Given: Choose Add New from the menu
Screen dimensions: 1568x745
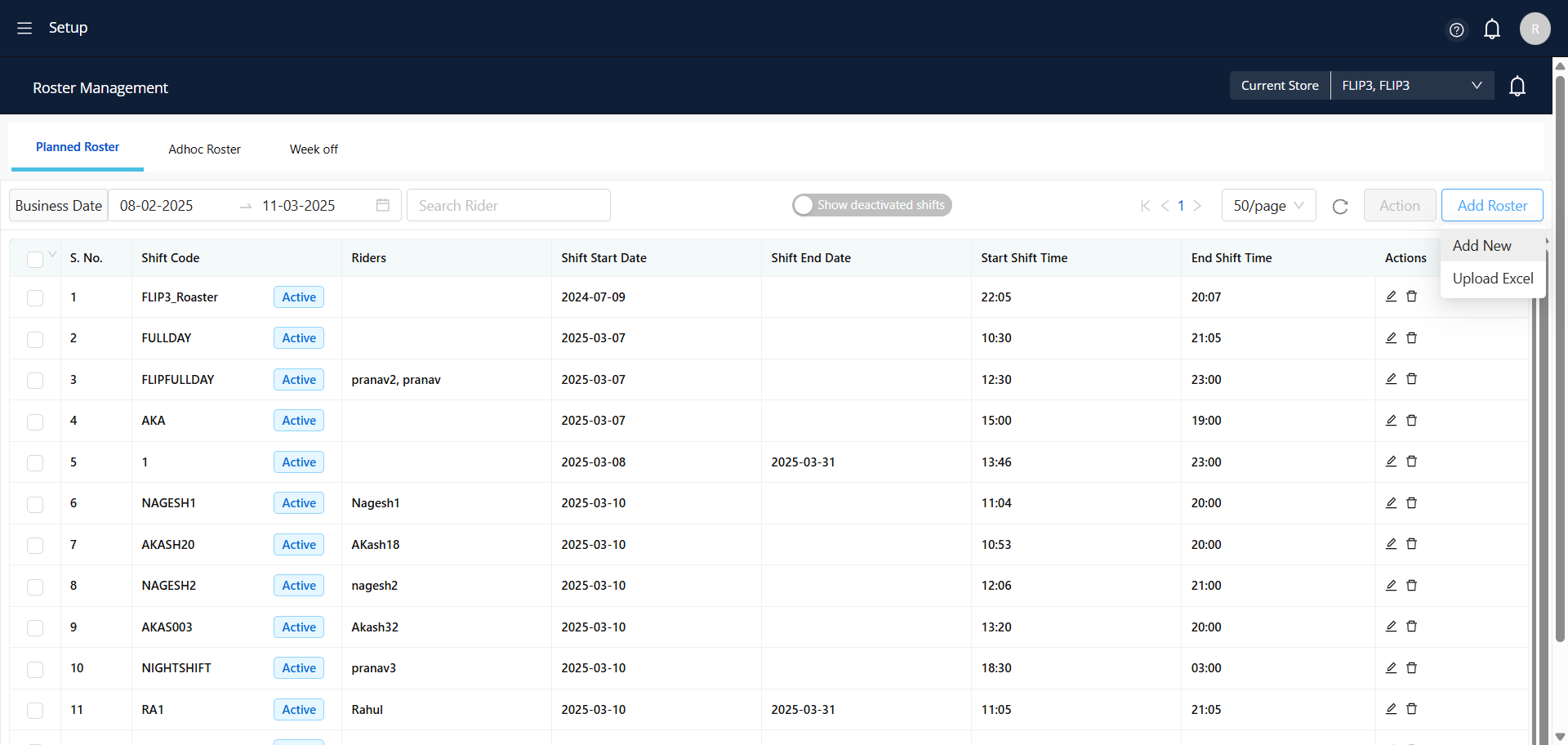Looking at the screenshot, I should (1493, 245).
